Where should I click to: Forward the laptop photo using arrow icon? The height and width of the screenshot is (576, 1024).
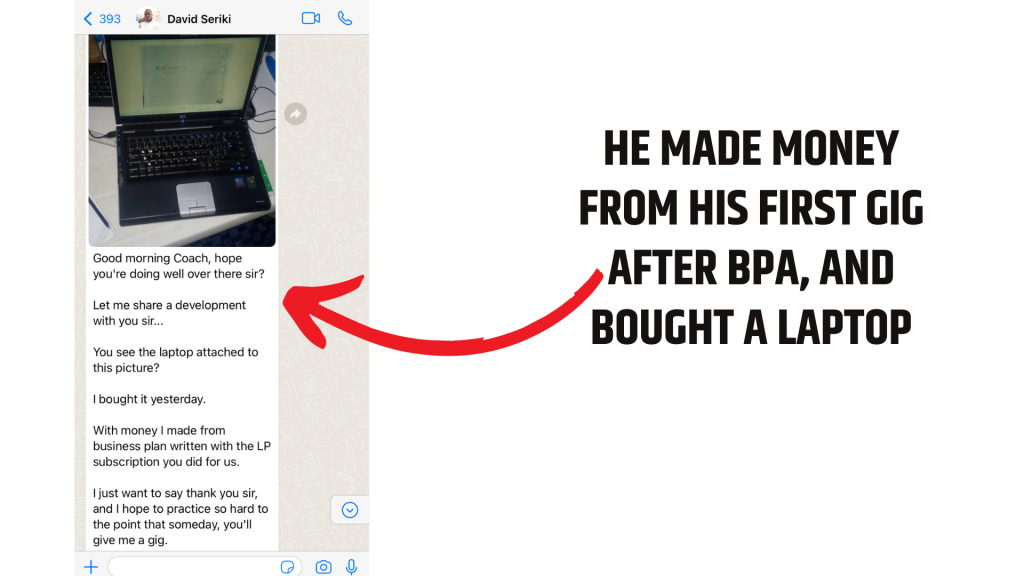point(296,114)
